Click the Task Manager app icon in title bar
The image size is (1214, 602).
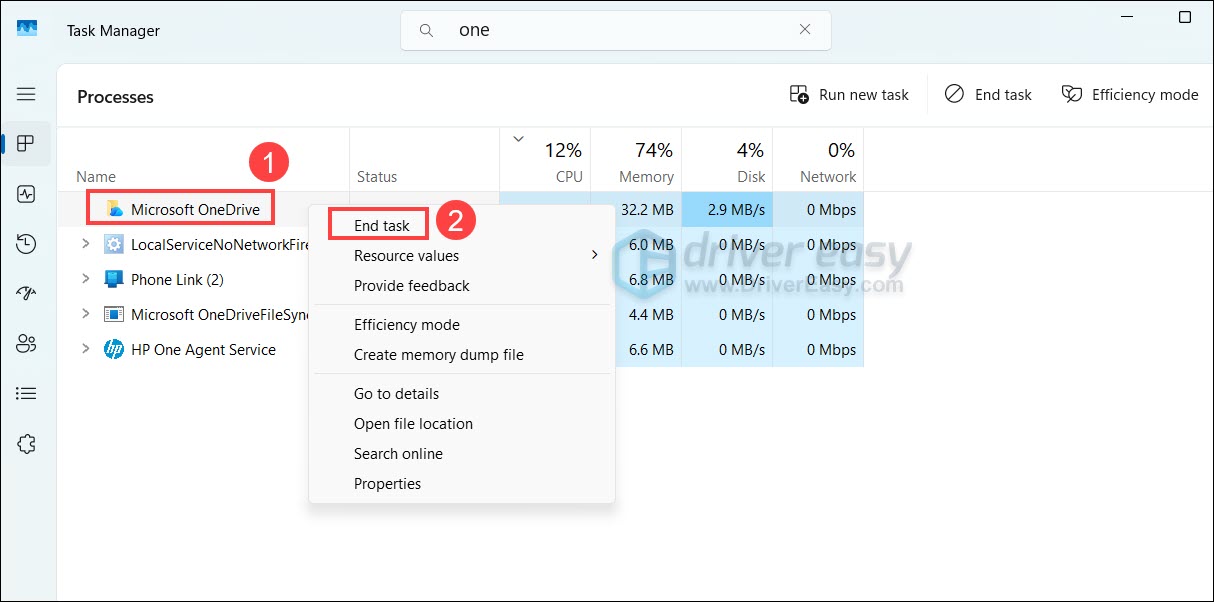coord(27,29)
